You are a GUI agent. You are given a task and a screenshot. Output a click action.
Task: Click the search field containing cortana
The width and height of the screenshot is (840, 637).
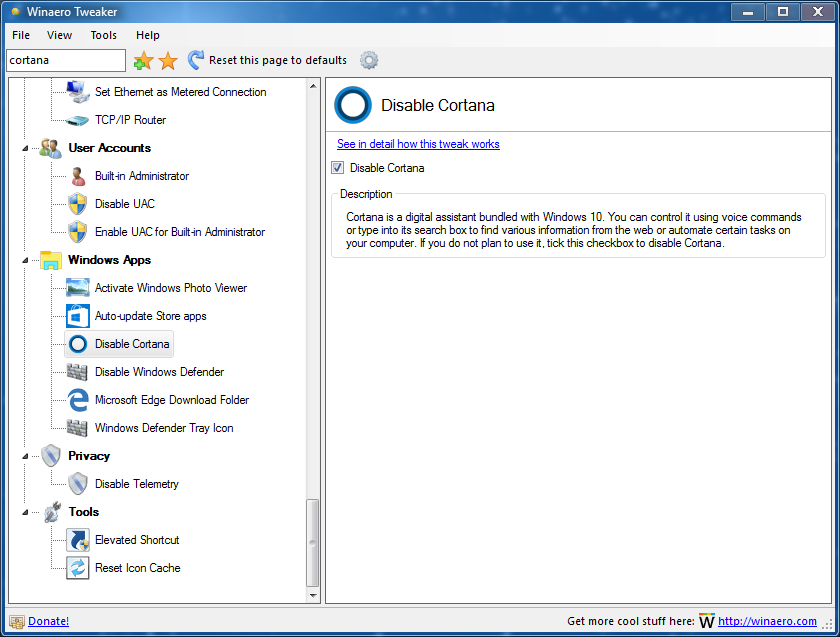tap(66, 60)
